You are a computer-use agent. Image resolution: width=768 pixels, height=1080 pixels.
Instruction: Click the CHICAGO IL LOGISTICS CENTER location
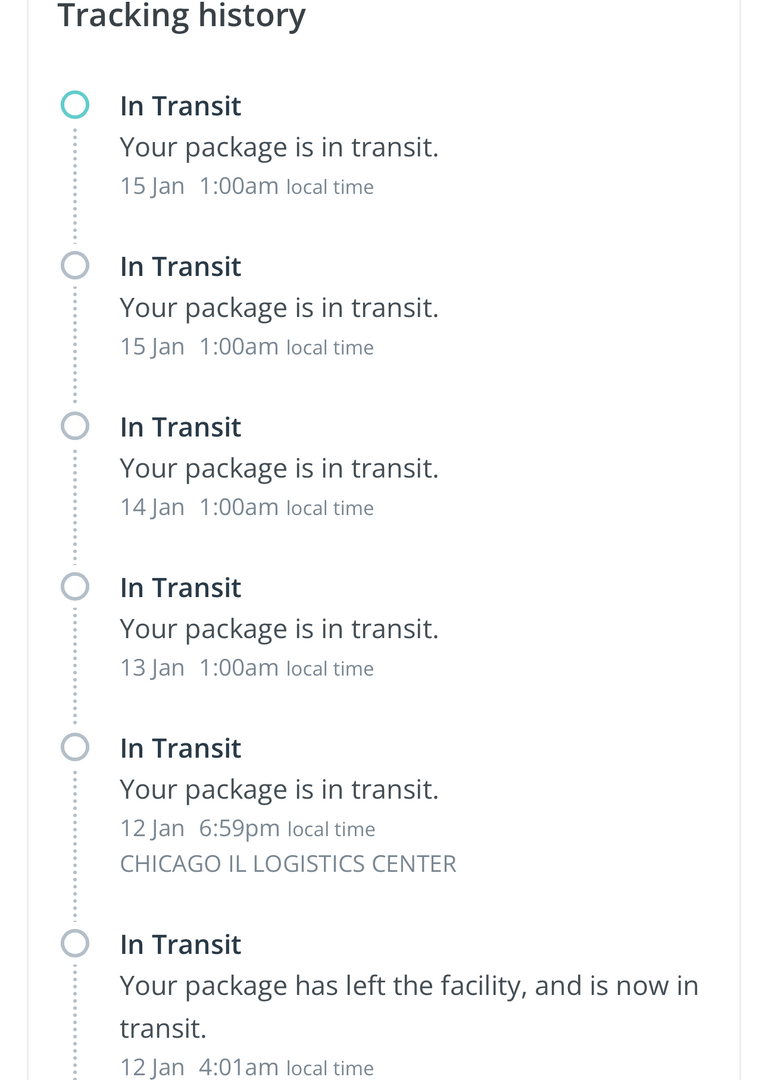(288, 864)
